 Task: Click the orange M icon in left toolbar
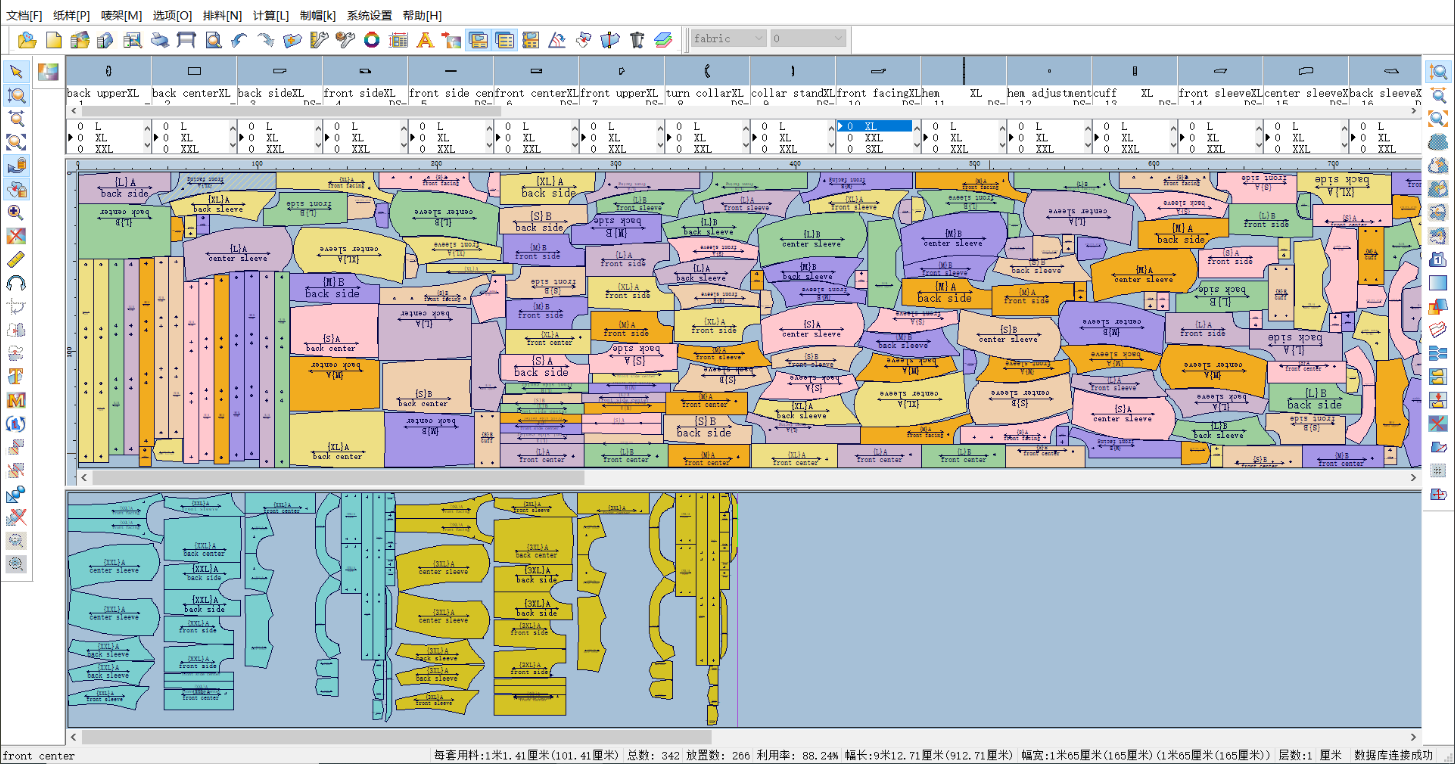tap(16, 399)
